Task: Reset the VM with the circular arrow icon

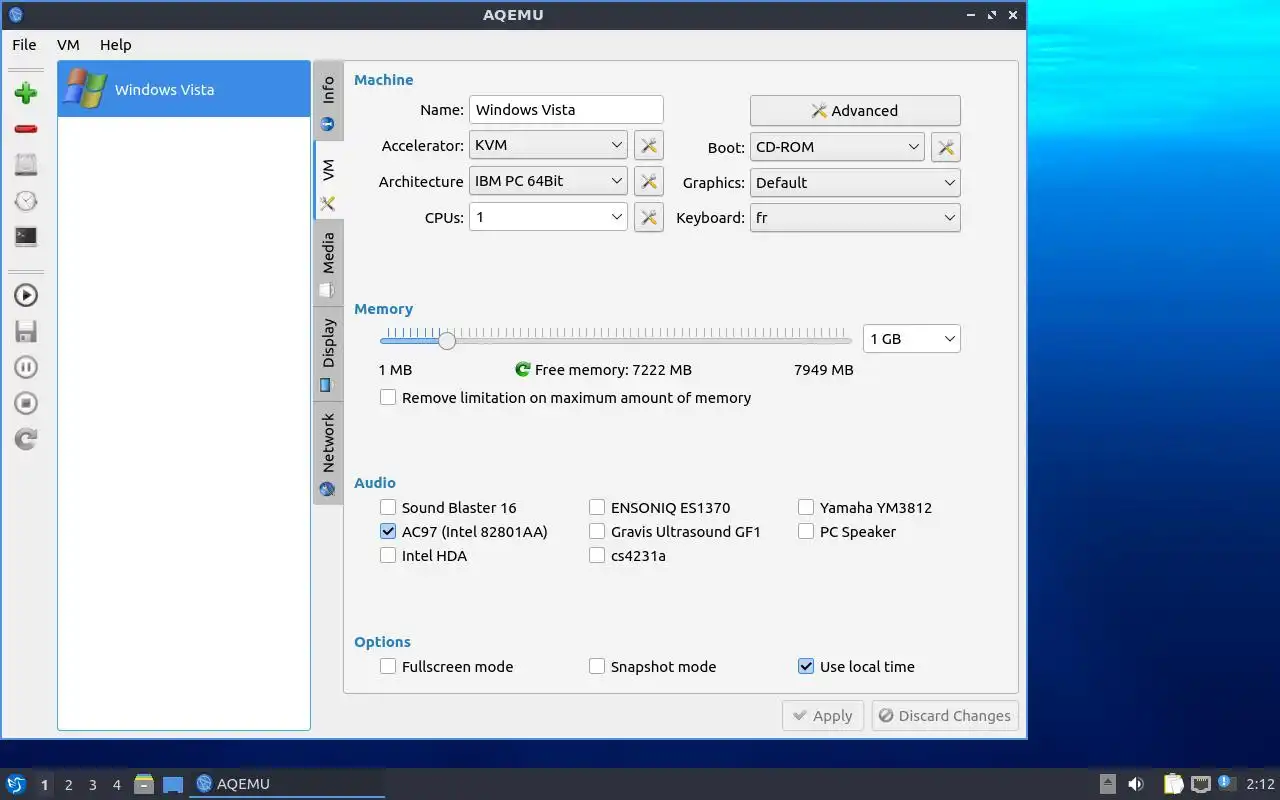Action: coord(26,439)
